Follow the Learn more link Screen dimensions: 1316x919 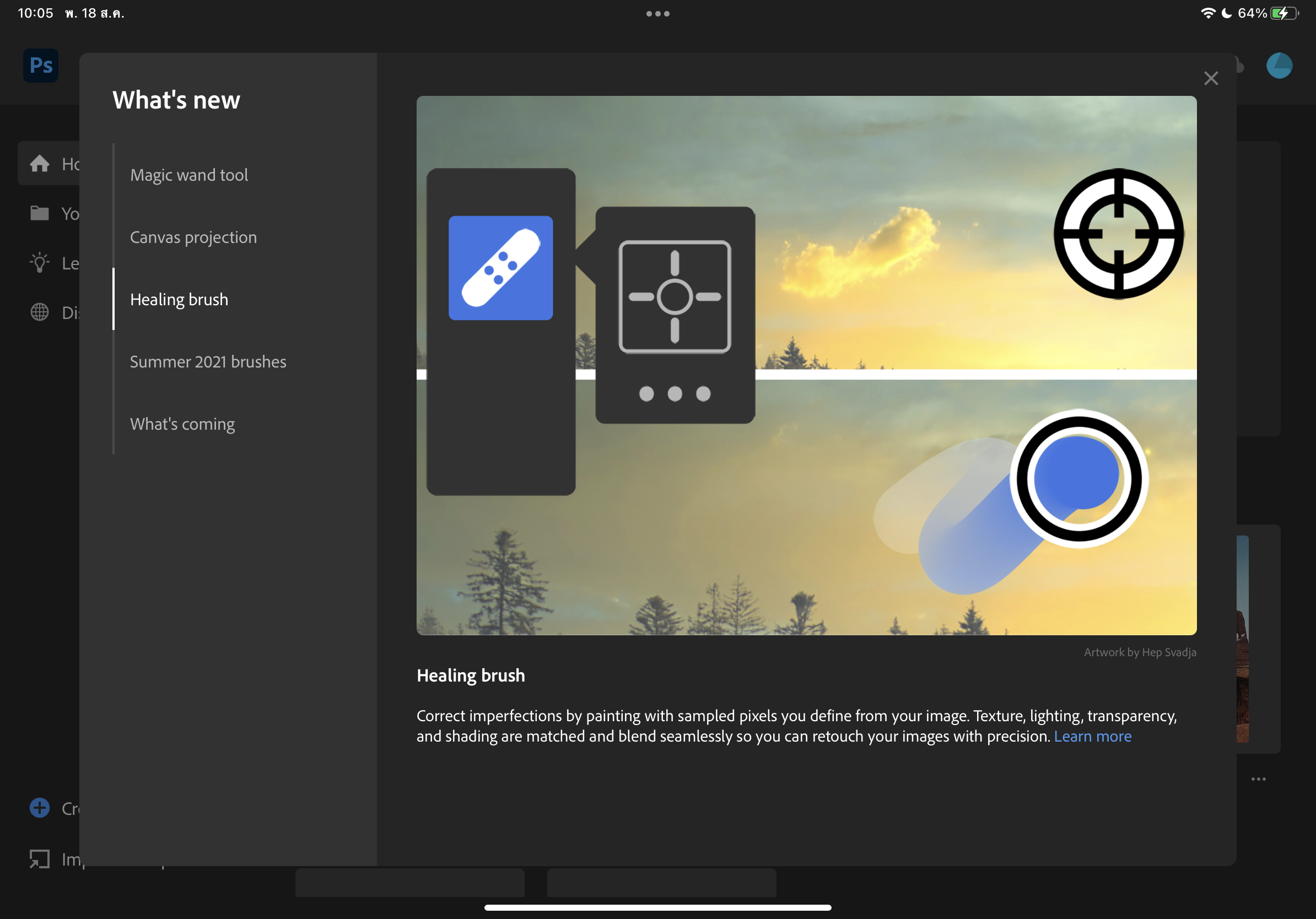[x=1092, y=736]
